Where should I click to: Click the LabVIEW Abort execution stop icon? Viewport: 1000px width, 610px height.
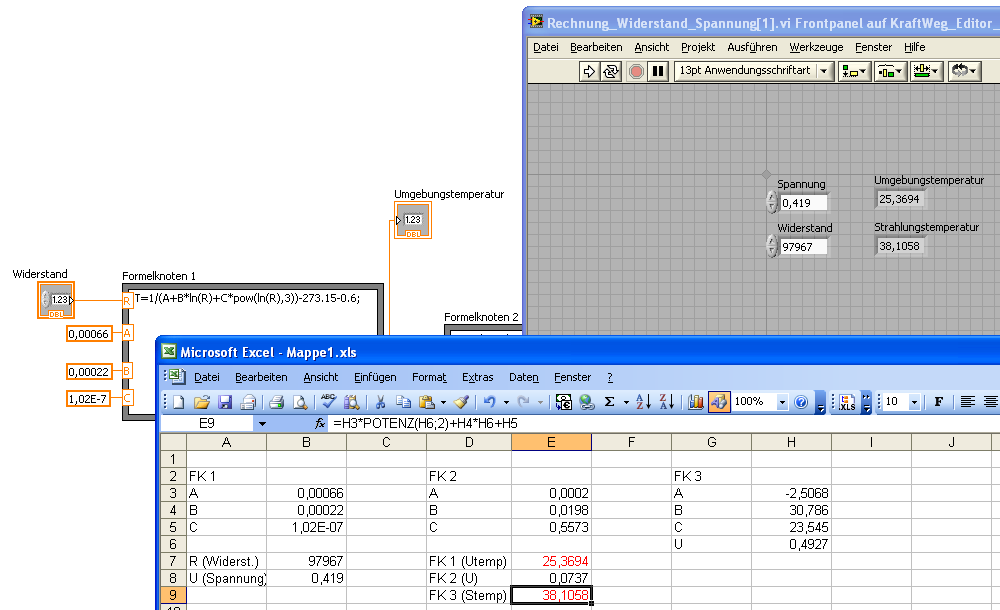coord(636,71)
